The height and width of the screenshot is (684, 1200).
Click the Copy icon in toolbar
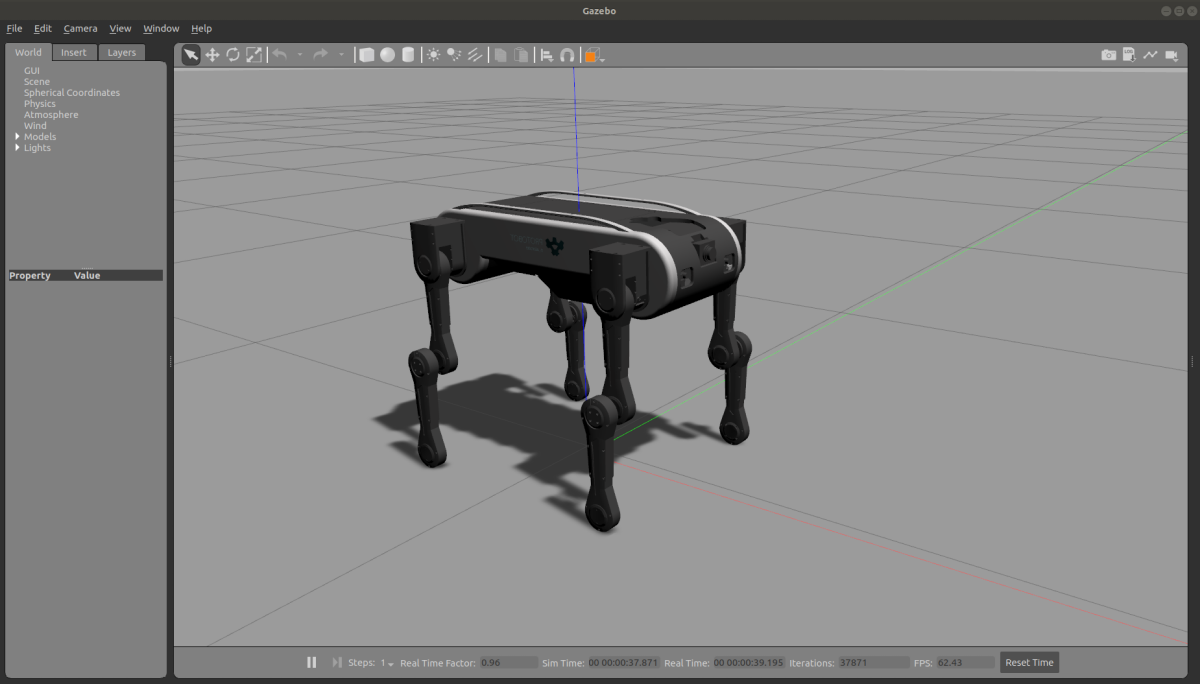(x=500, y=55)
